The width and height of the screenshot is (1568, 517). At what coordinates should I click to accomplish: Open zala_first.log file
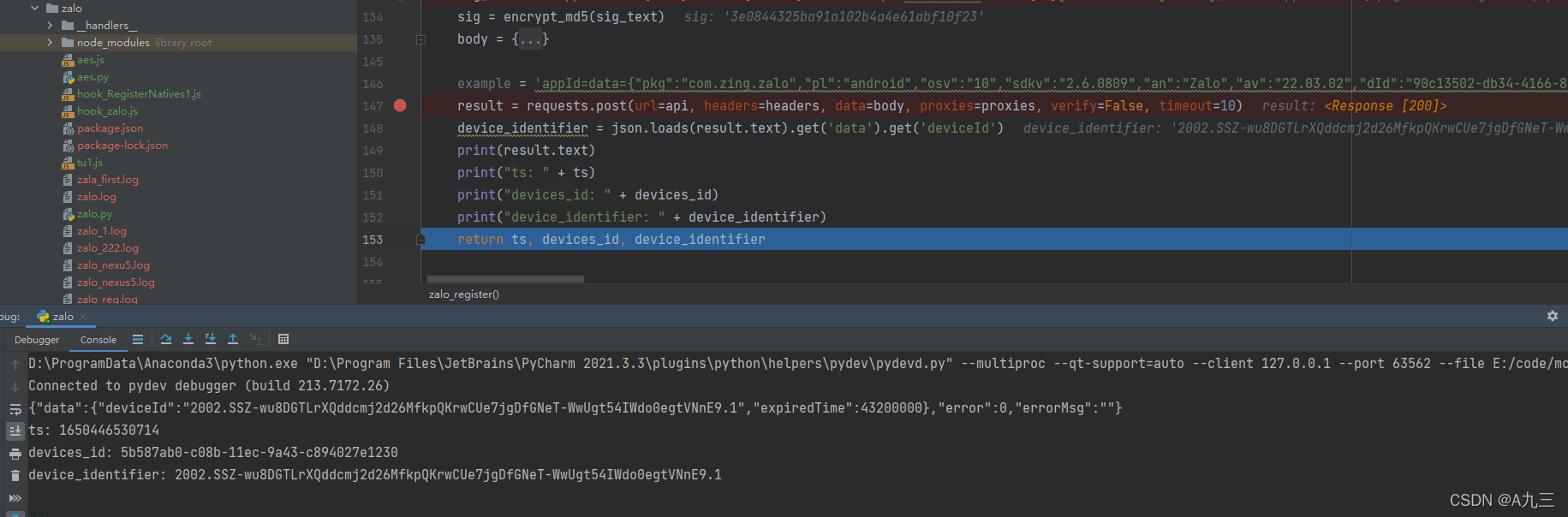[107, 180]
